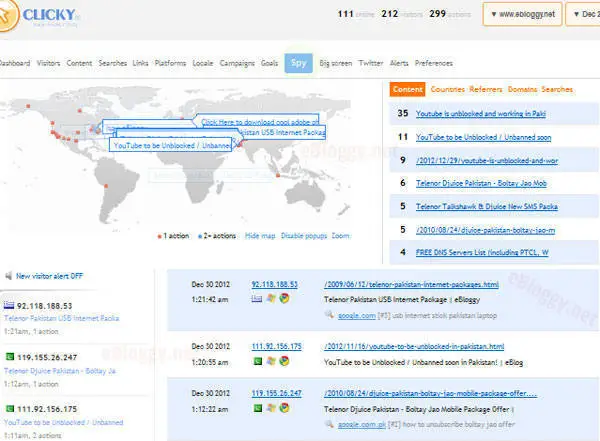Click the highlighted Spy tab

coord(298,63)
